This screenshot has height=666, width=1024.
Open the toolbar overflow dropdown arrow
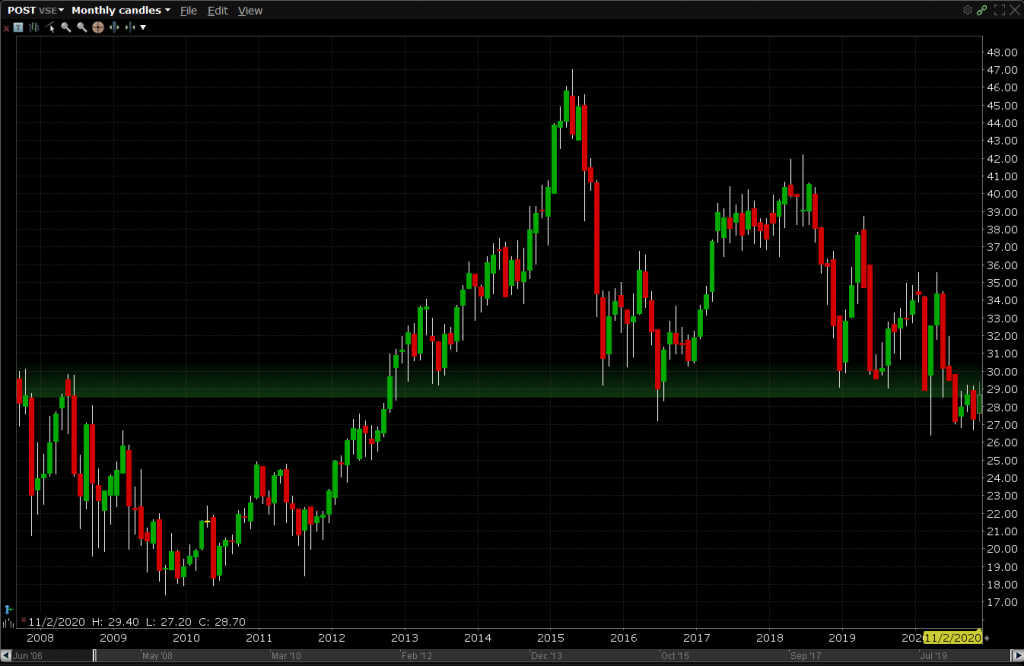(143, 28)
